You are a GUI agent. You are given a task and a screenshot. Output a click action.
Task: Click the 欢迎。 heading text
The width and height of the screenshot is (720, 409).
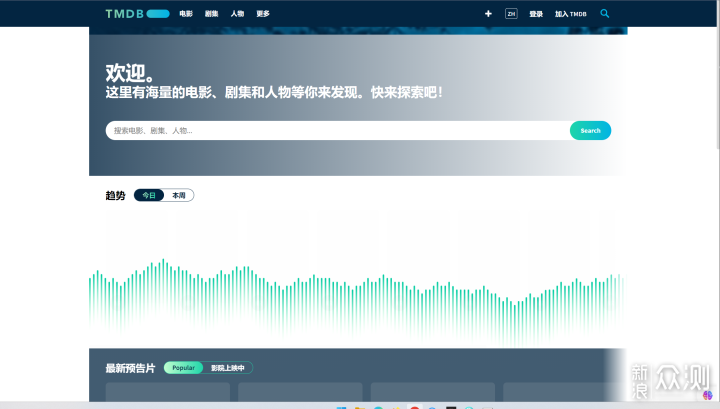130,73
